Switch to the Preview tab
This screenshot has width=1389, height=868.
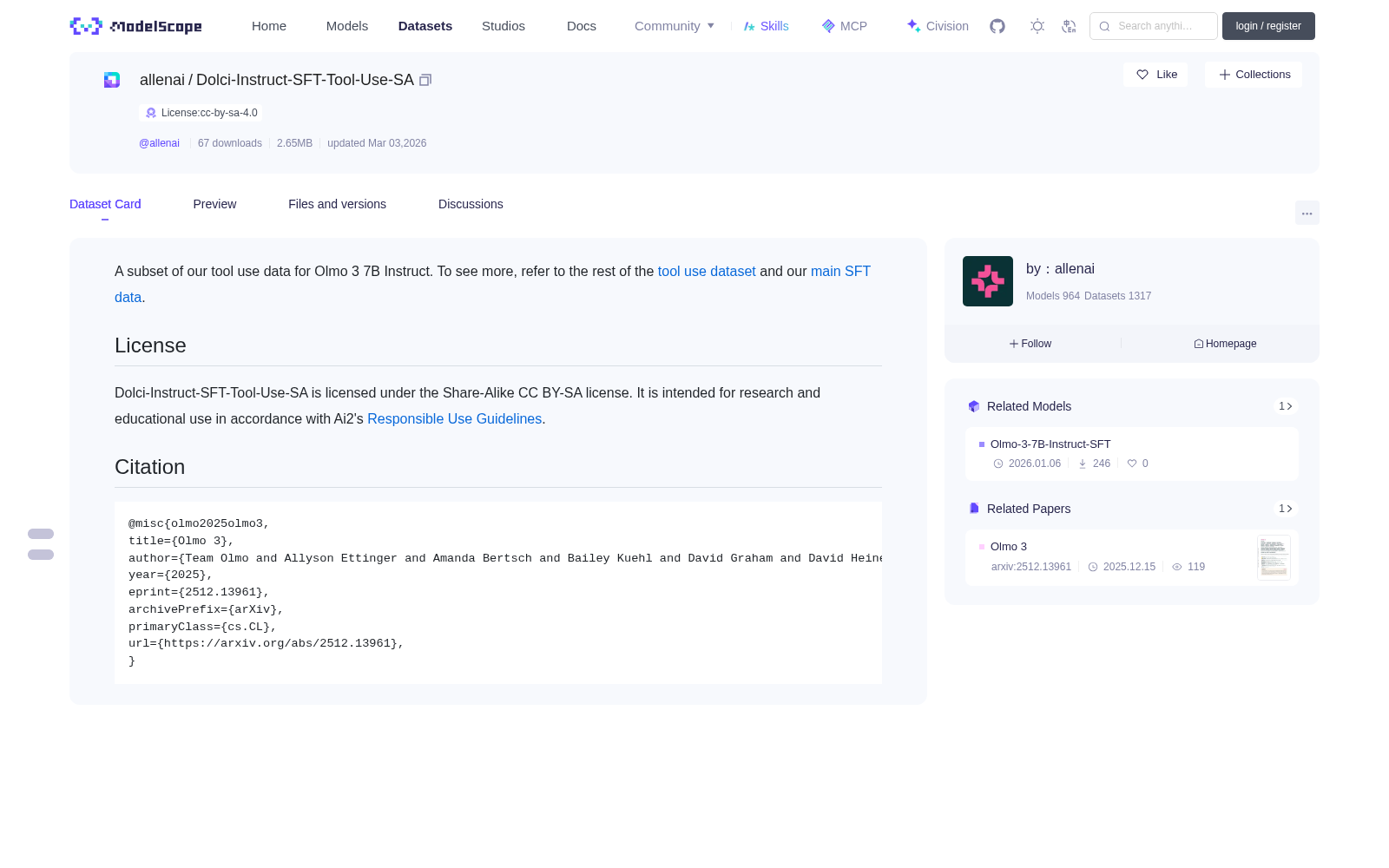214,204
